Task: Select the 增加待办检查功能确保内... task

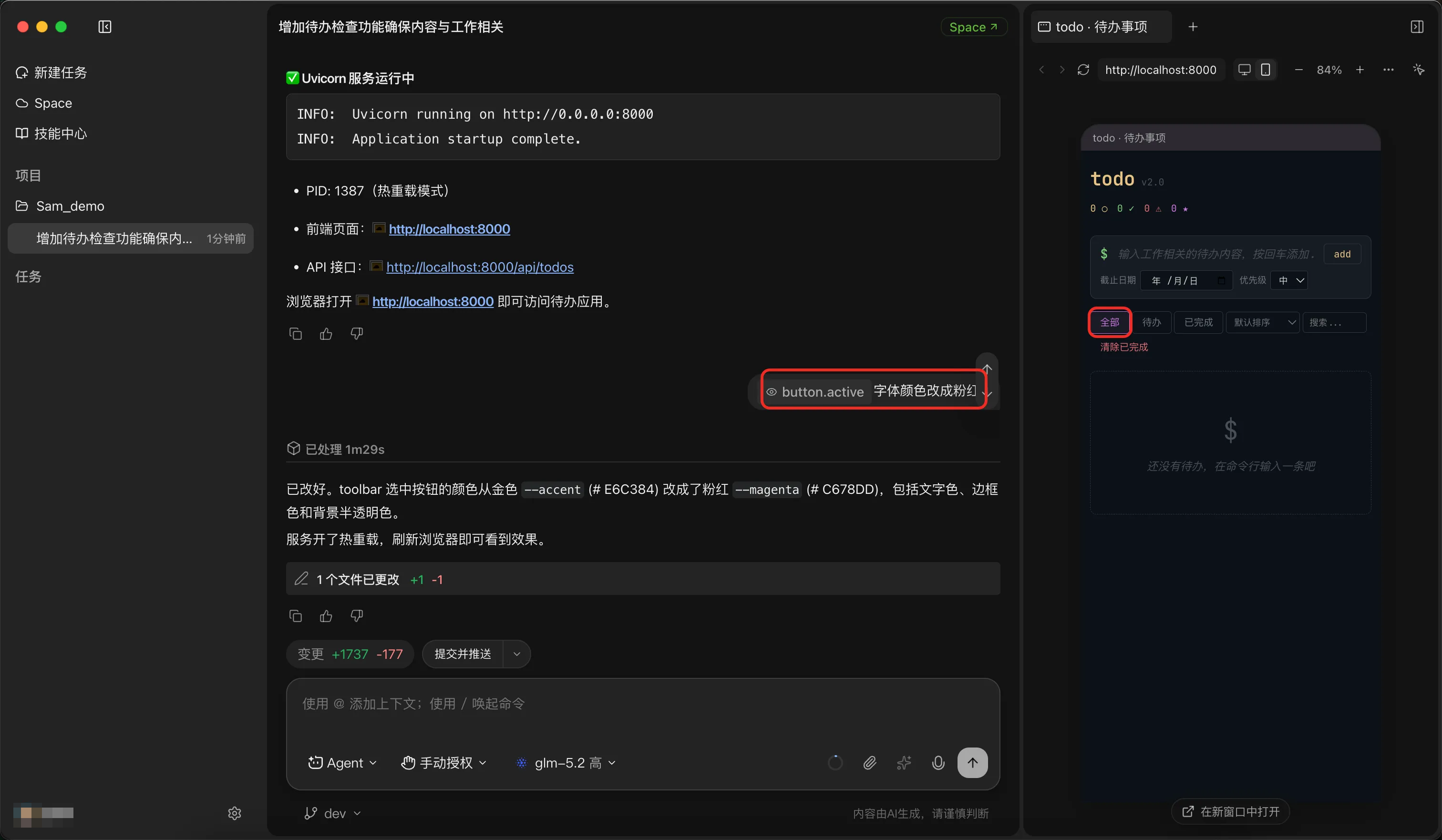Action: point(131,238)
